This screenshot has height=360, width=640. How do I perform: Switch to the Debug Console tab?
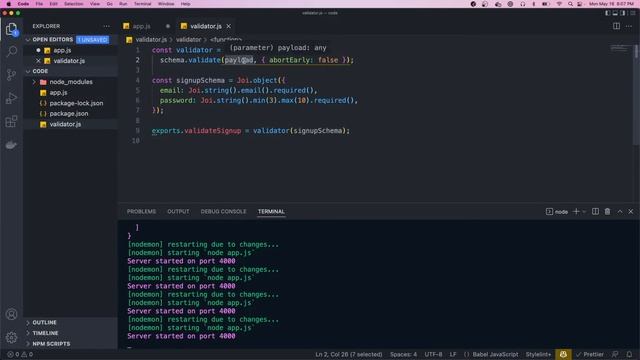pyautogui.click(x=223, y=211)
